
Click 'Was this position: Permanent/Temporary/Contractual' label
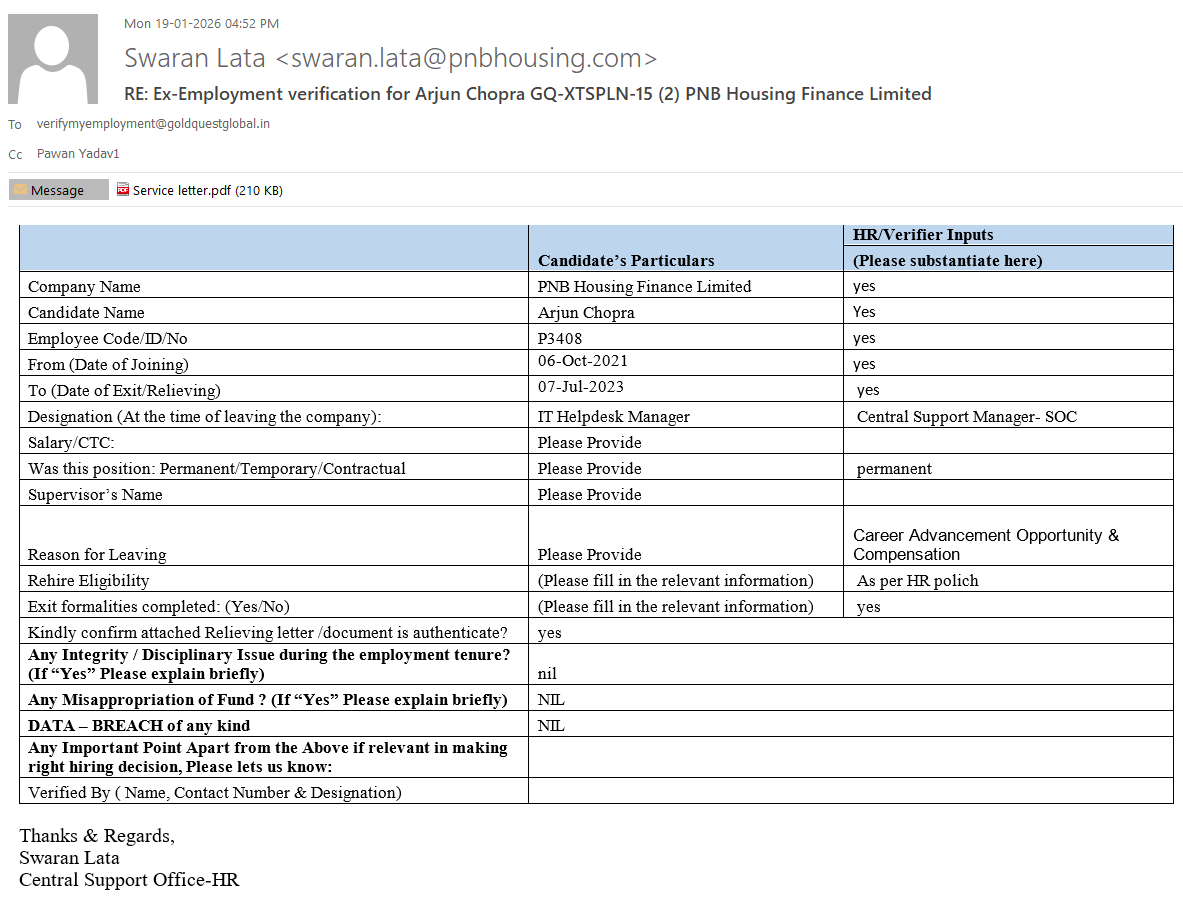[217, 468]
